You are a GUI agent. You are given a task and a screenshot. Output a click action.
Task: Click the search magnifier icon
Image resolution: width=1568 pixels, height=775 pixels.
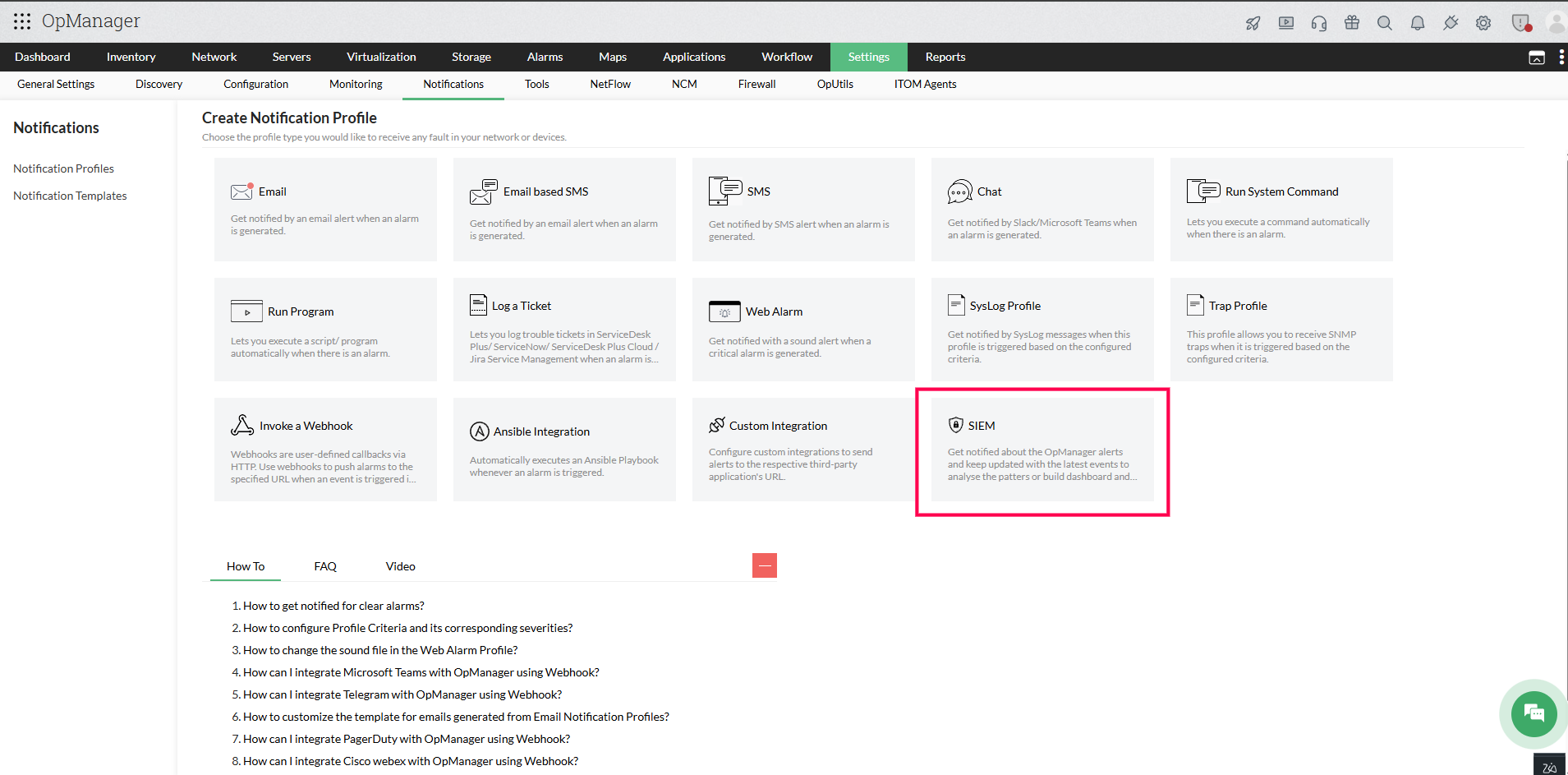tap(1385, 23)
